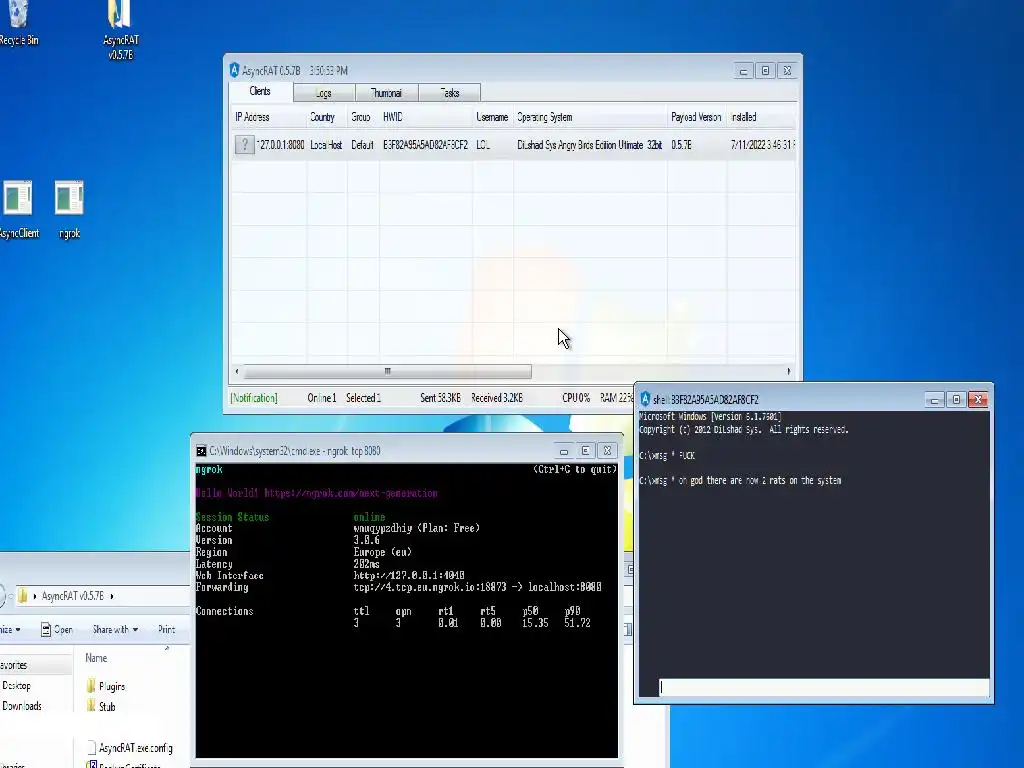Open the Recycle Bin desktop icon
This screenshot has width=1024, height=768.
(x=18, y=23)
